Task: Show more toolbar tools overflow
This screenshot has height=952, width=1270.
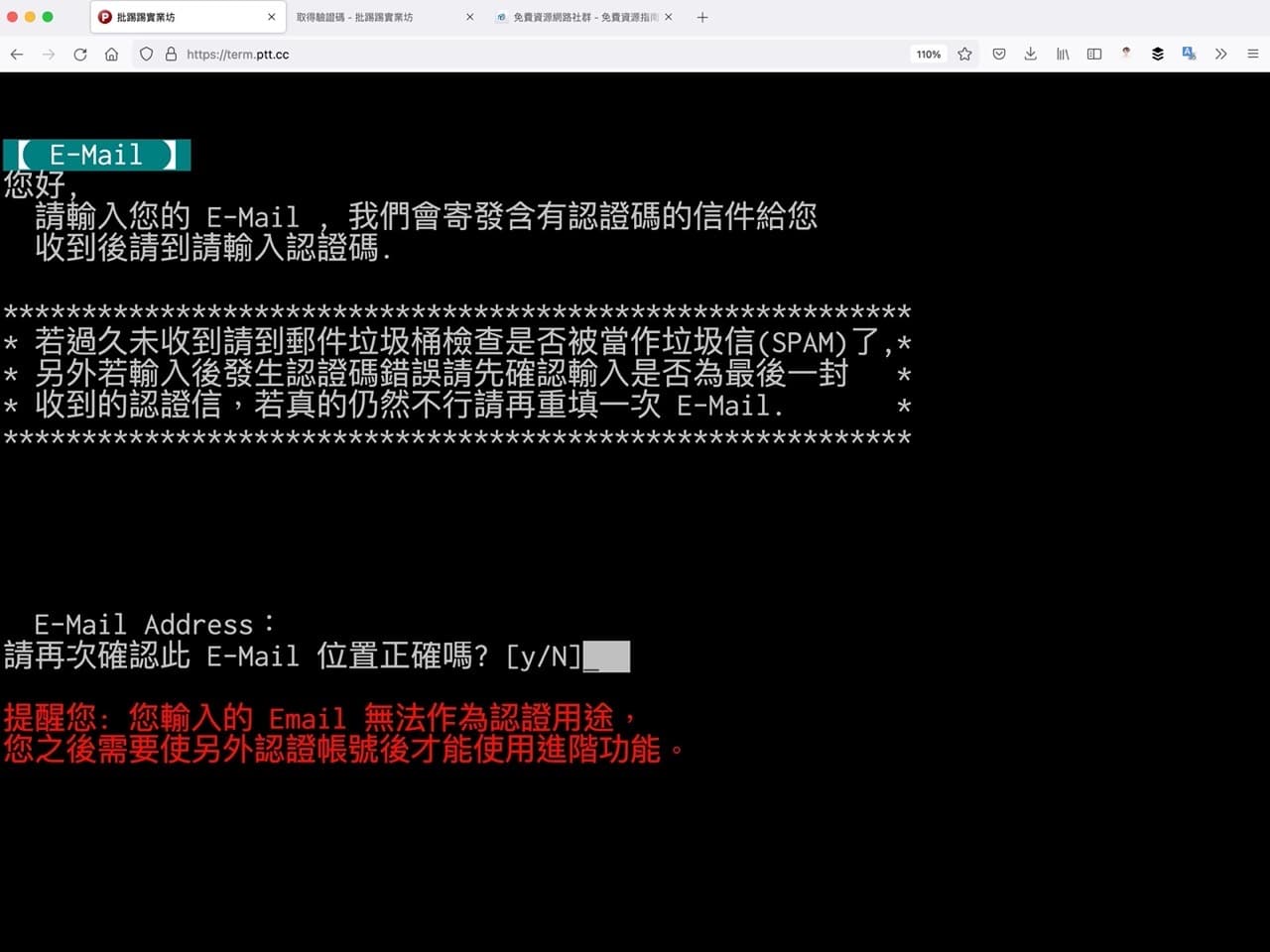Action: (1221, 55)
